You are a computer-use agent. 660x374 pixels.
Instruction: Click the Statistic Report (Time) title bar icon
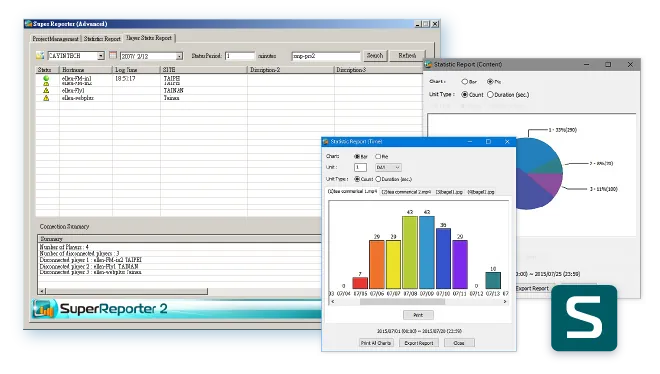(326, 142)
